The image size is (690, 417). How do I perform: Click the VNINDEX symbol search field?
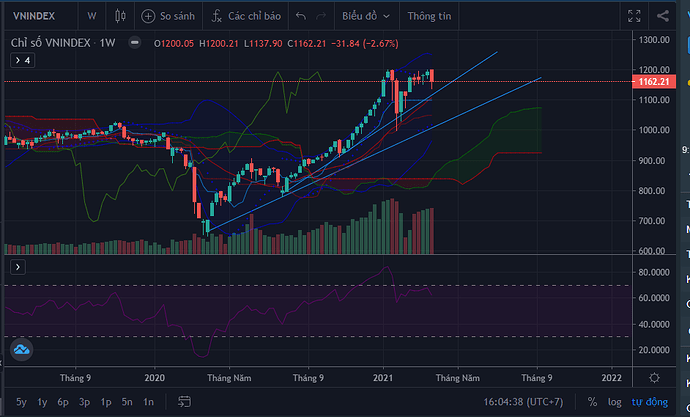(x=37, y=16)
